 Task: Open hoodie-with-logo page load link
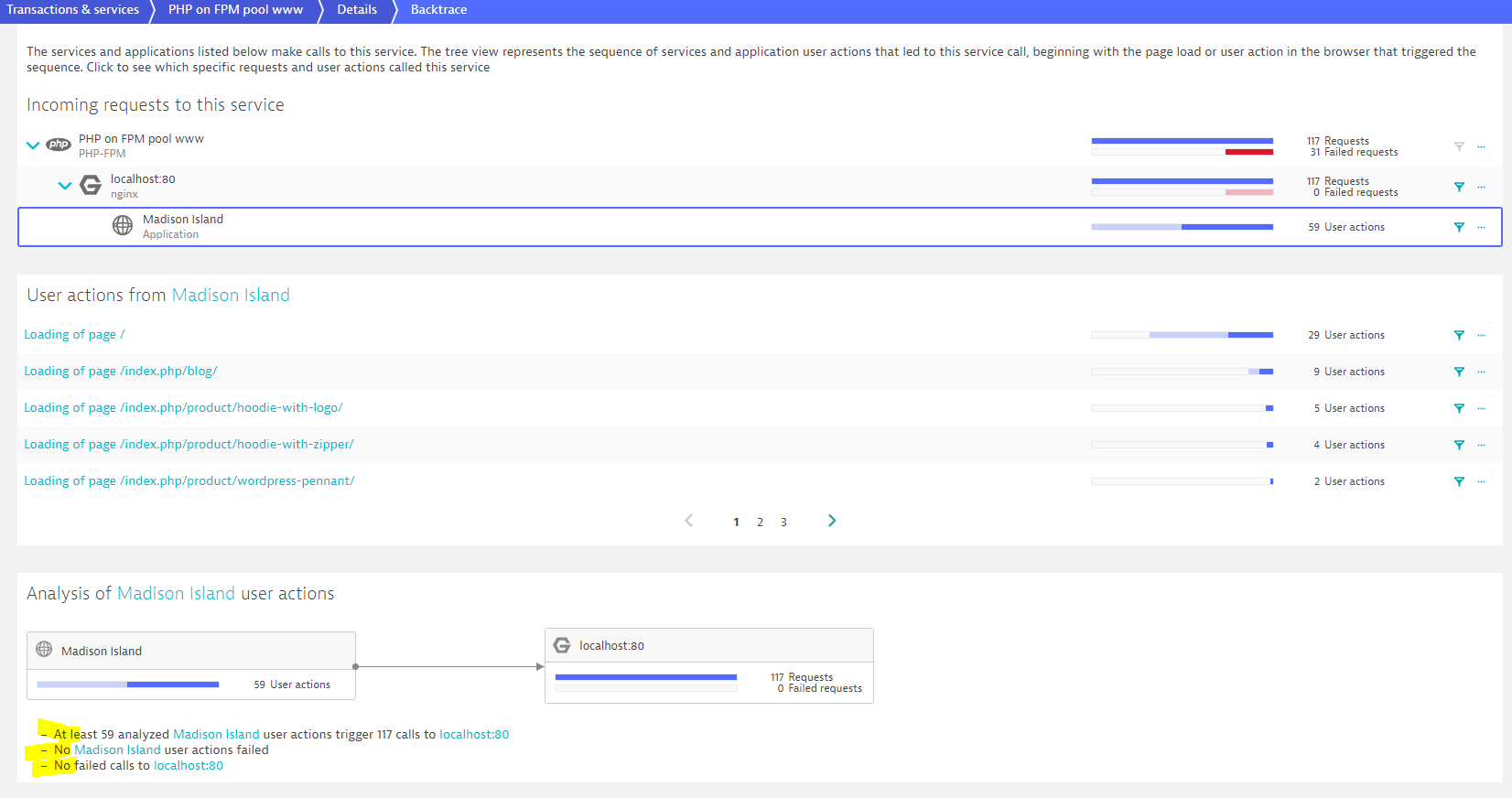[183, 408]
